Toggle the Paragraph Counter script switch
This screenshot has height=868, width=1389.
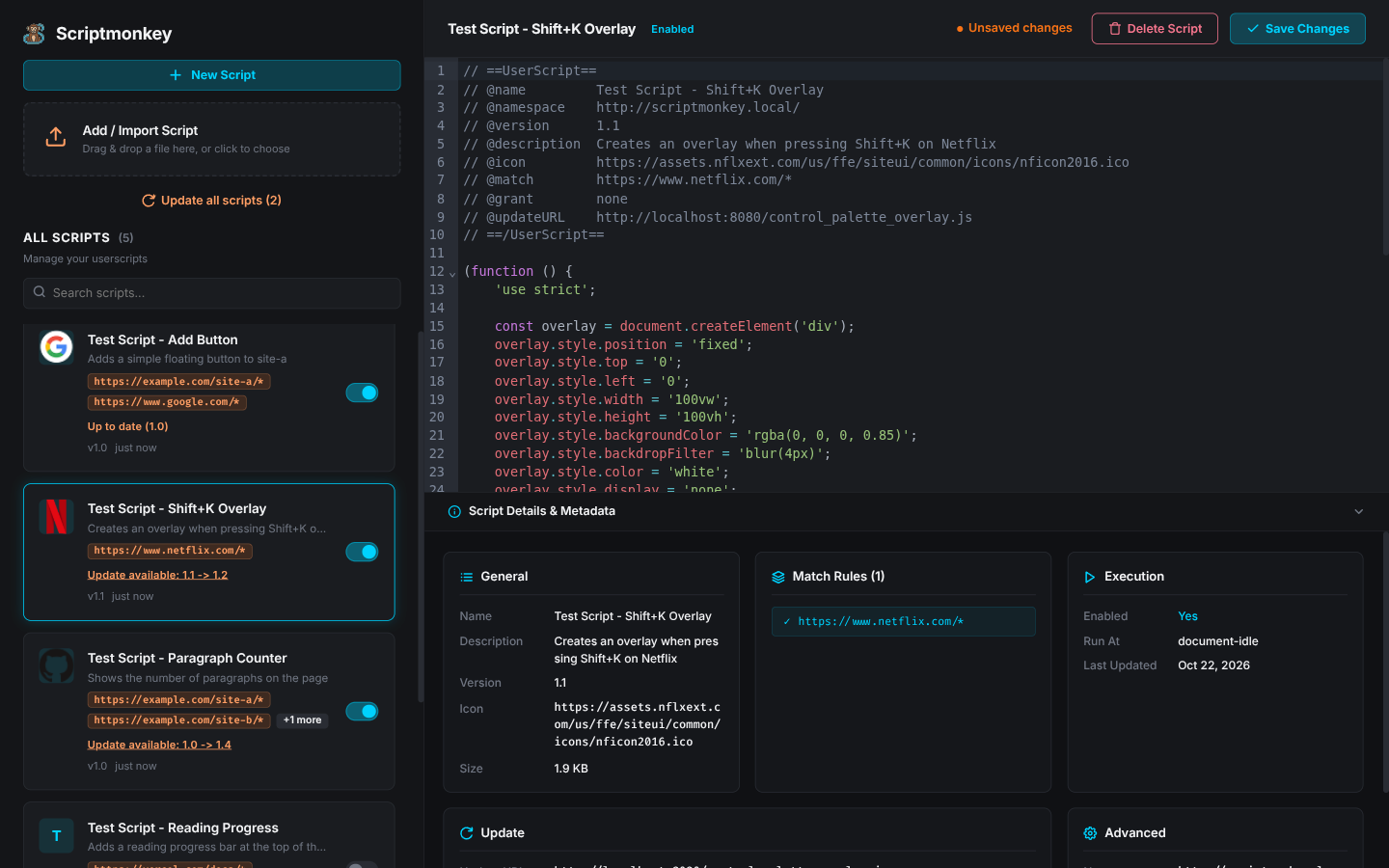362,711
